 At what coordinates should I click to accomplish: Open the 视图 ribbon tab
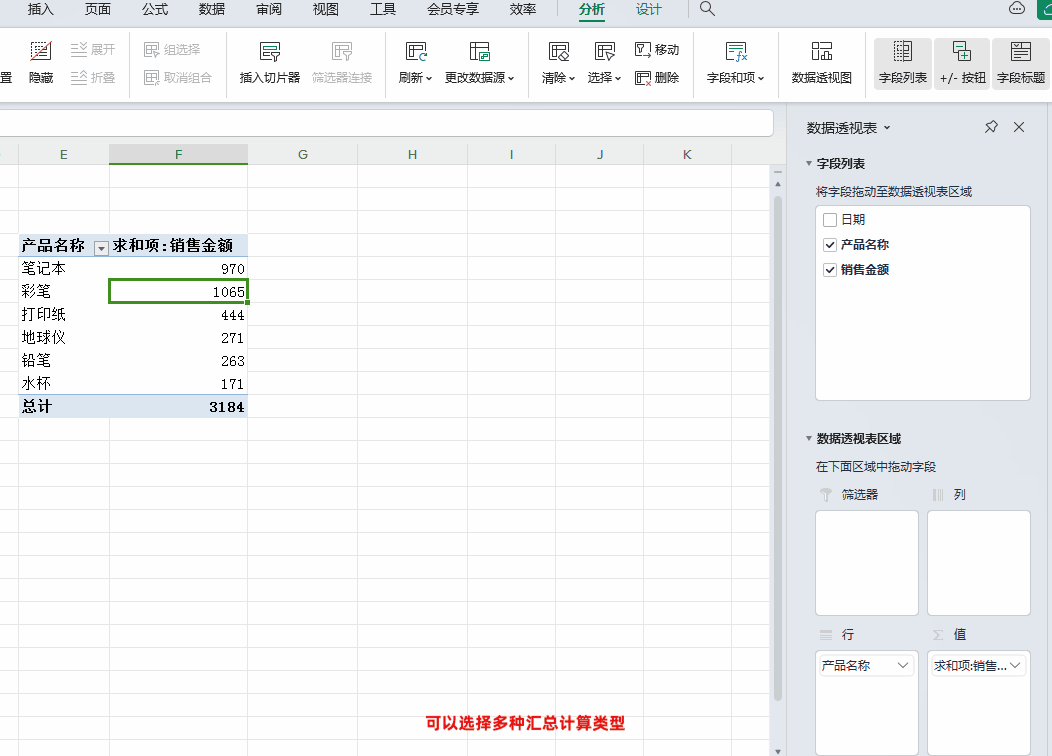click(x=326, y=9)
